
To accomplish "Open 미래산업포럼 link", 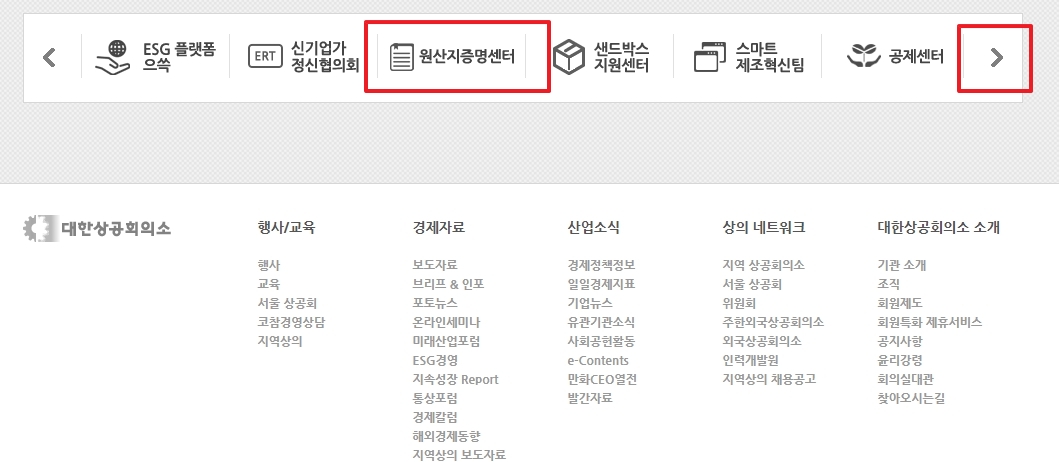I will [446, 341].
